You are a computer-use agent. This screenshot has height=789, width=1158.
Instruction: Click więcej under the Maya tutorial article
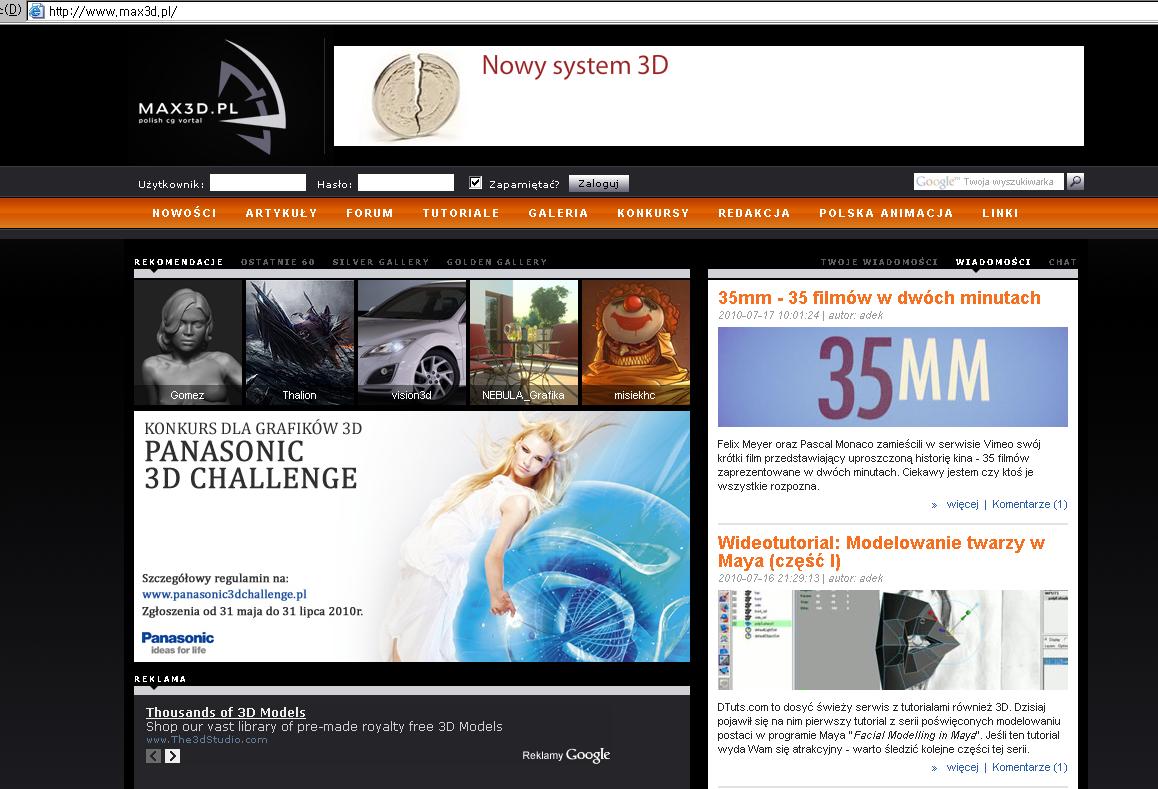(962, 767)
